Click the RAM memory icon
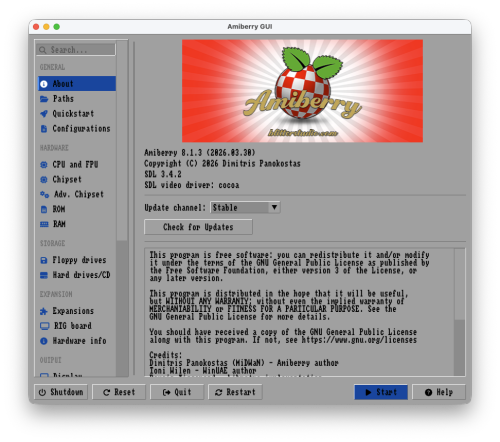The image size is (500, 442). (44, 224)
